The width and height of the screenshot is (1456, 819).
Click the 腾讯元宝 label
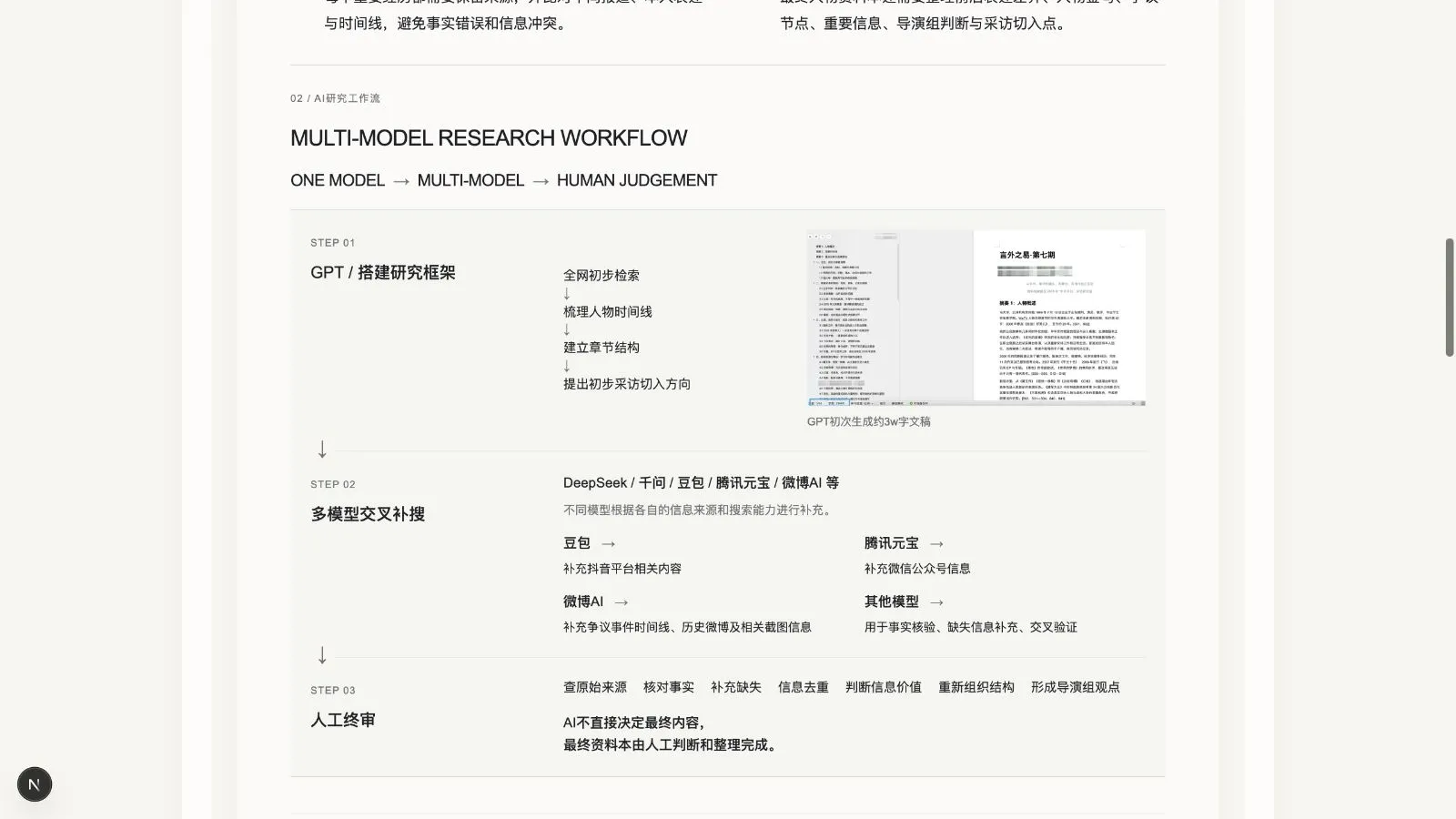[892, 543]
